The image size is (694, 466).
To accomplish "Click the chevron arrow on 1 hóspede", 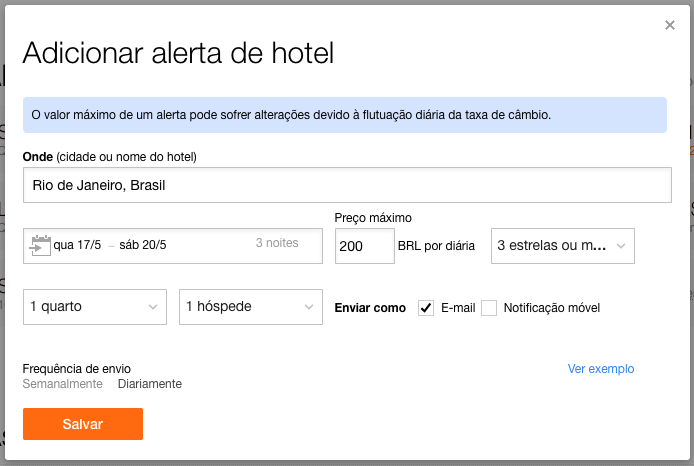I will pyautogui.click(x=309, y=307).
